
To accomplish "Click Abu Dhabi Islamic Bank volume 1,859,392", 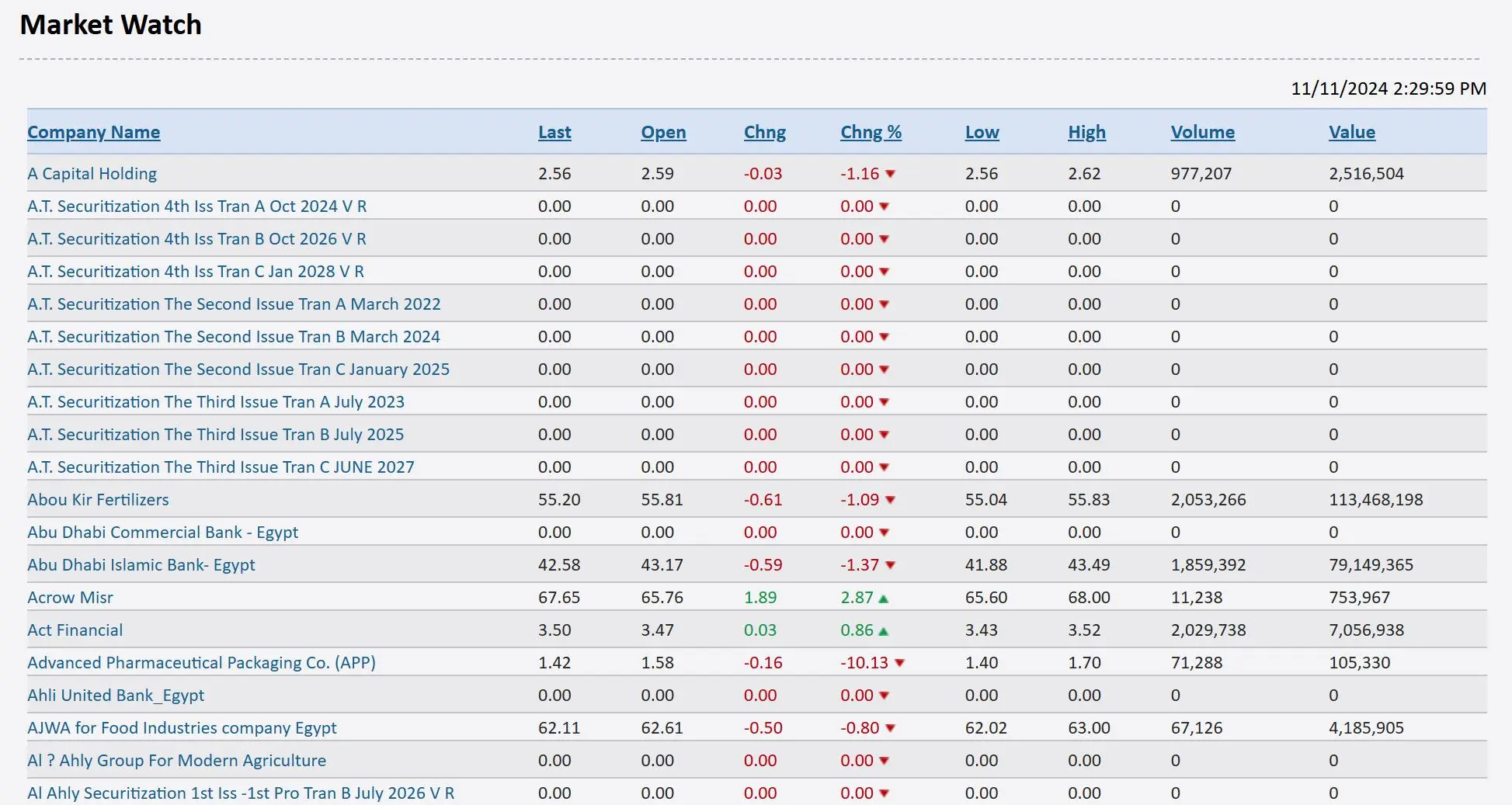I will tap(1208, 565).
